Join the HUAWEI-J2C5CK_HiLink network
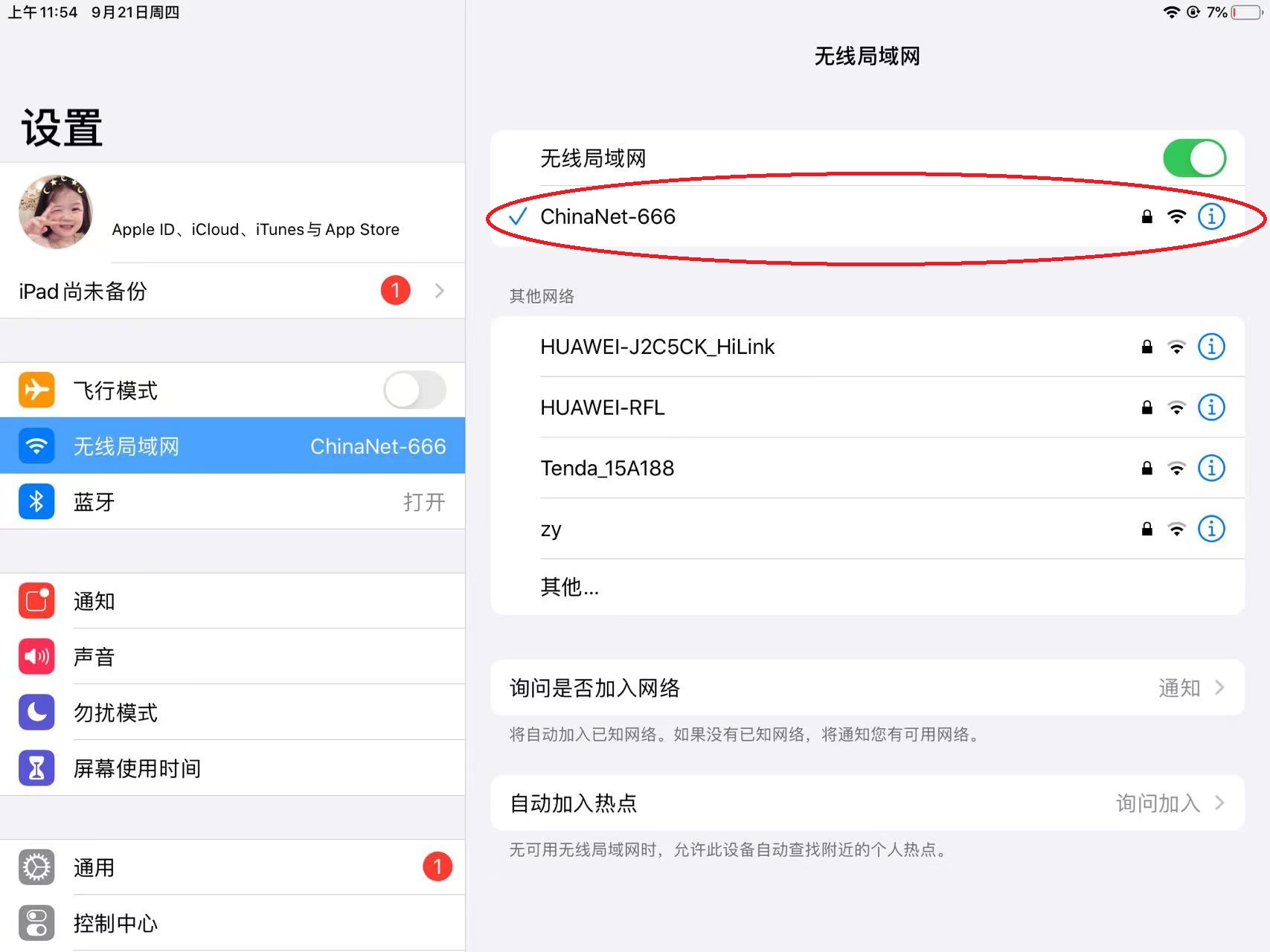The height and width of the screenshot is (952, 1270). click(867, 347)
